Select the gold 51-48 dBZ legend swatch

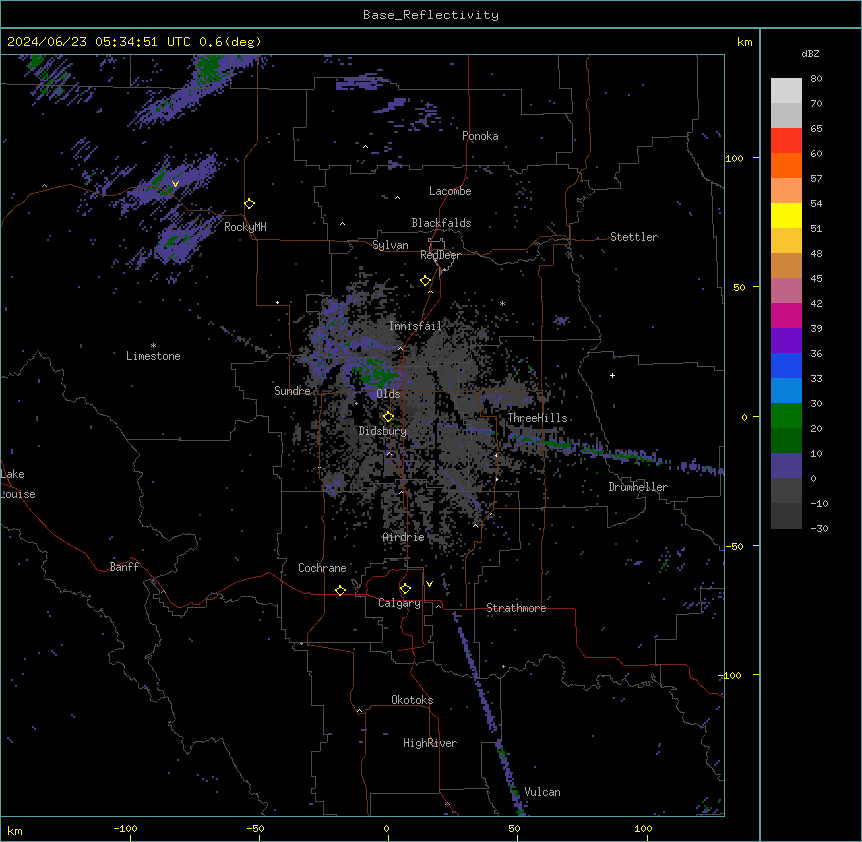pos(786,241)
